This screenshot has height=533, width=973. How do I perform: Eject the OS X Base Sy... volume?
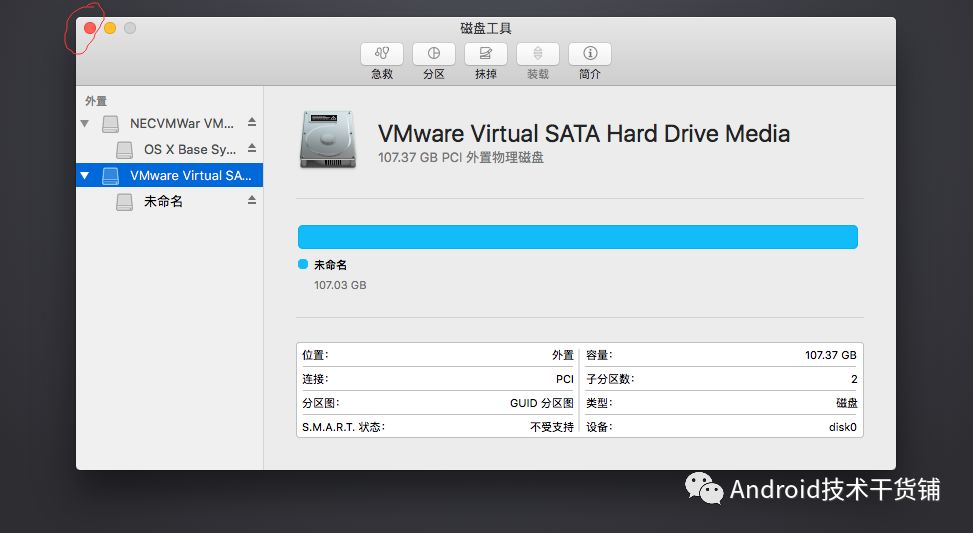252,148
